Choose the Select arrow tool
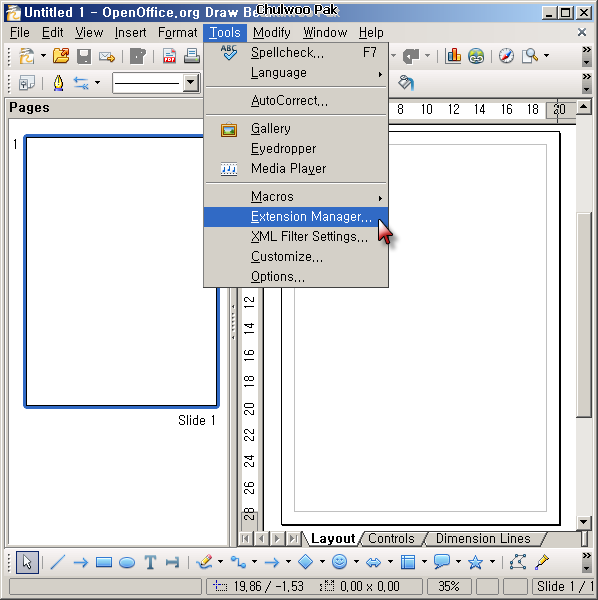 [27, 562]
